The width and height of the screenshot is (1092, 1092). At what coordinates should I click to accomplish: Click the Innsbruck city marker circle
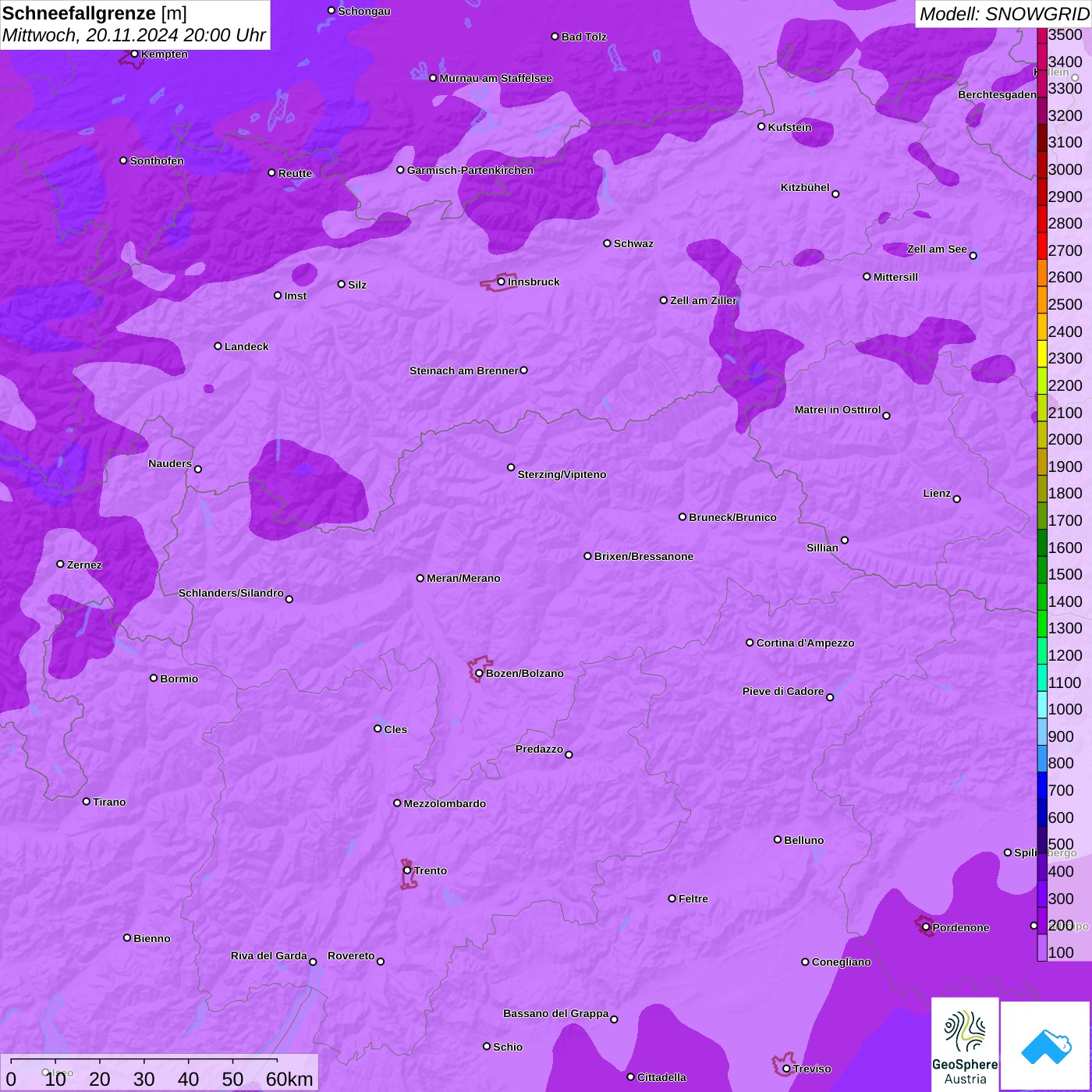coord(501,282)
